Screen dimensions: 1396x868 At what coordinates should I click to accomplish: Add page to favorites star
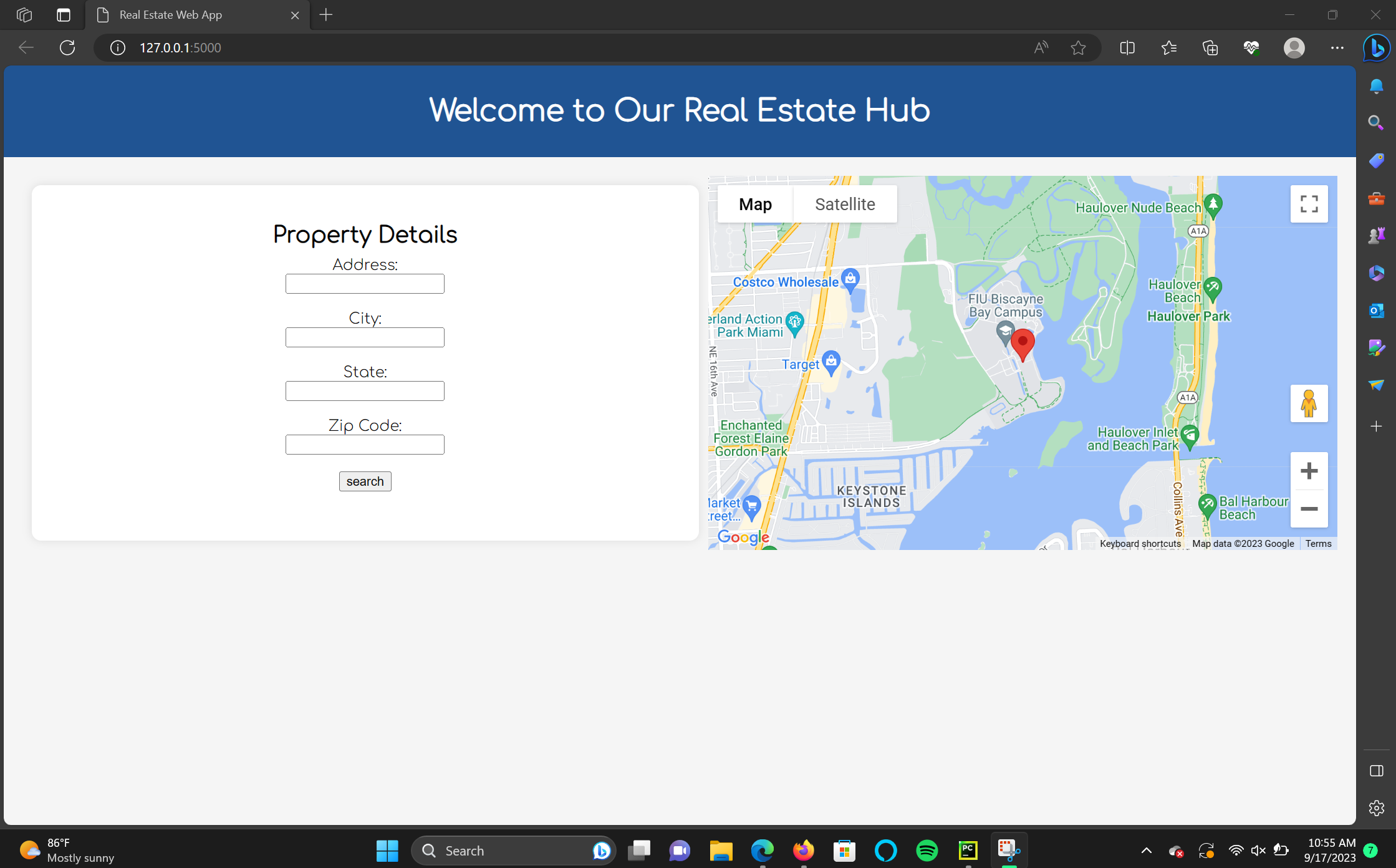pos(1078,48)
